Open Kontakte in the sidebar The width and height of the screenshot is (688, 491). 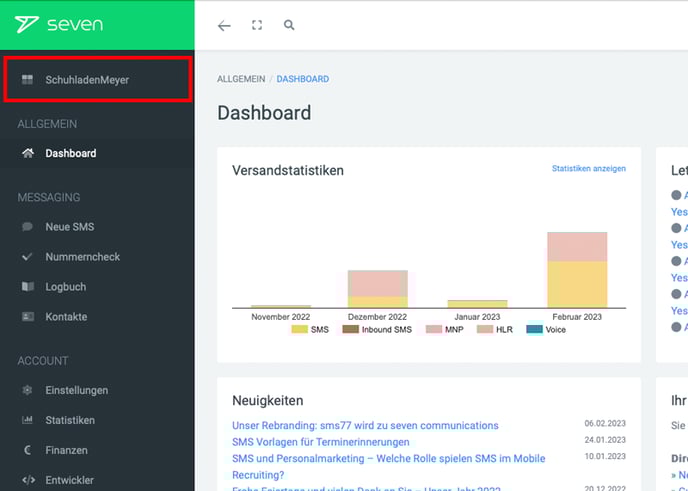[97, 316]
